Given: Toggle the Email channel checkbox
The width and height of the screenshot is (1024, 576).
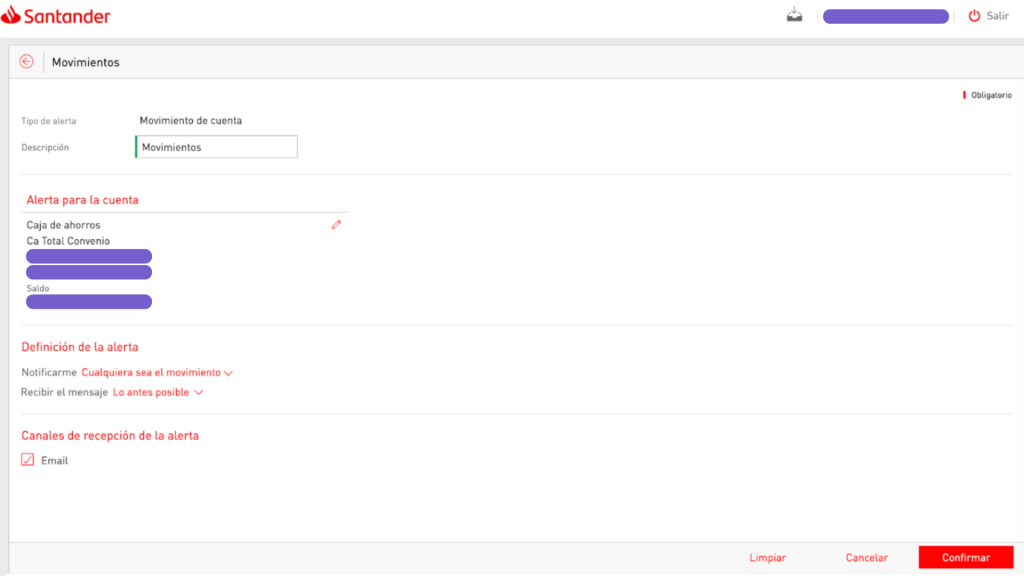Looking at the screenshot, I should pyautogui.click(x=27, y=460).
